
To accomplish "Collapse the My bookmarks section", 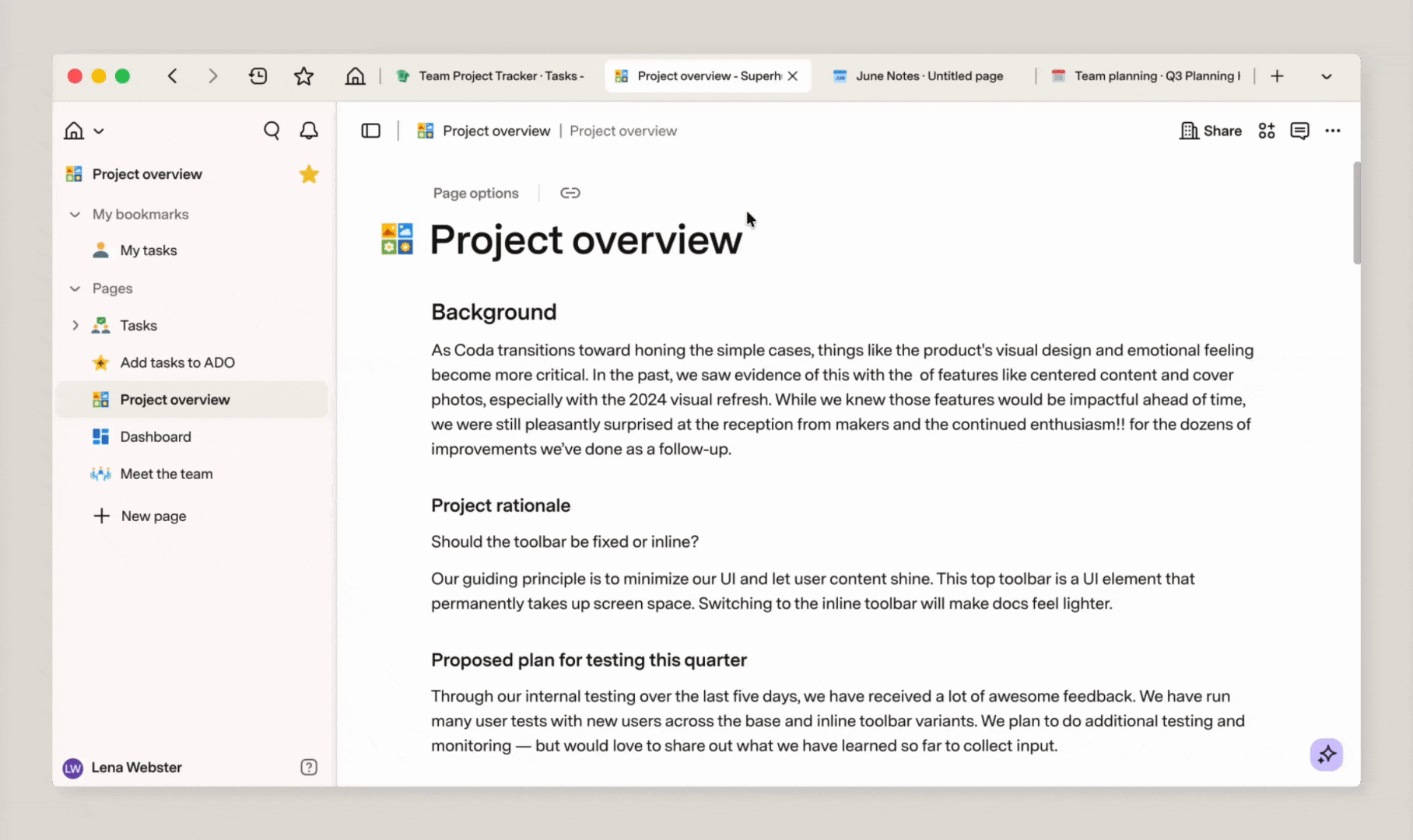I will (x=75, y=214).
